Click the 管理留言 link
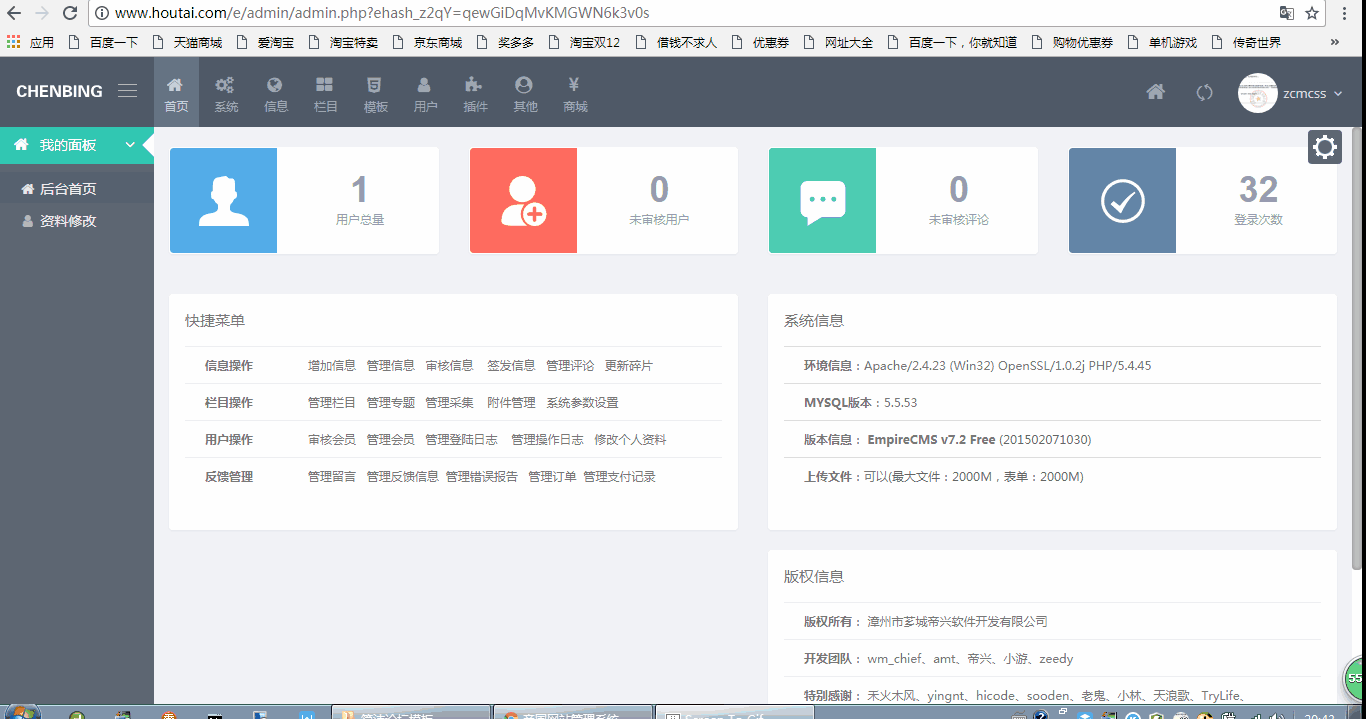The width and height of the screenshot is (1366, 719). 332,477
